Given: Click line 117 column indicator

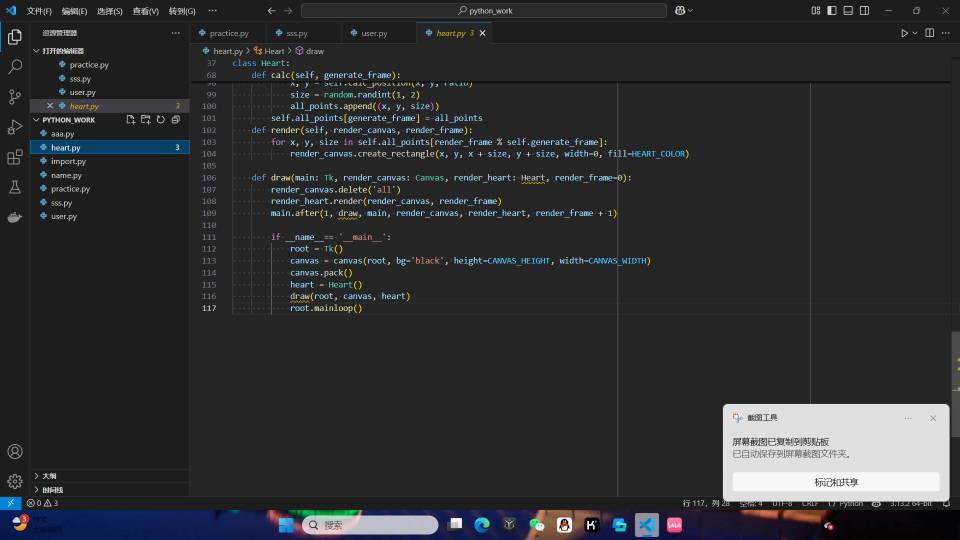Looking at the screenshot, I should [706, 503].
